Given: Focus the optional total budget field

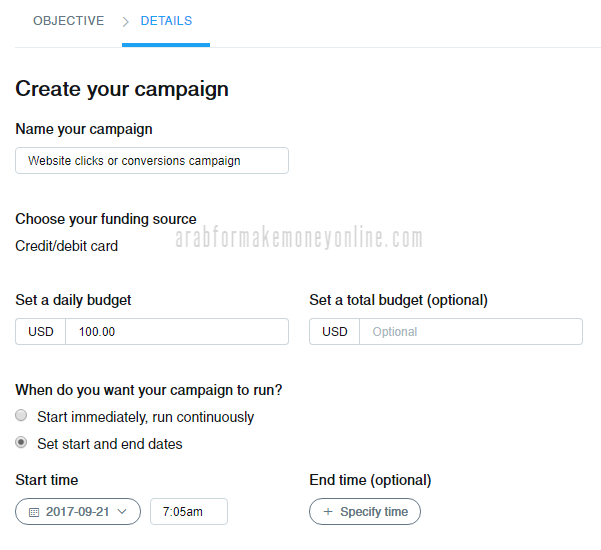Looking at the screenshot, I should 471,332.
